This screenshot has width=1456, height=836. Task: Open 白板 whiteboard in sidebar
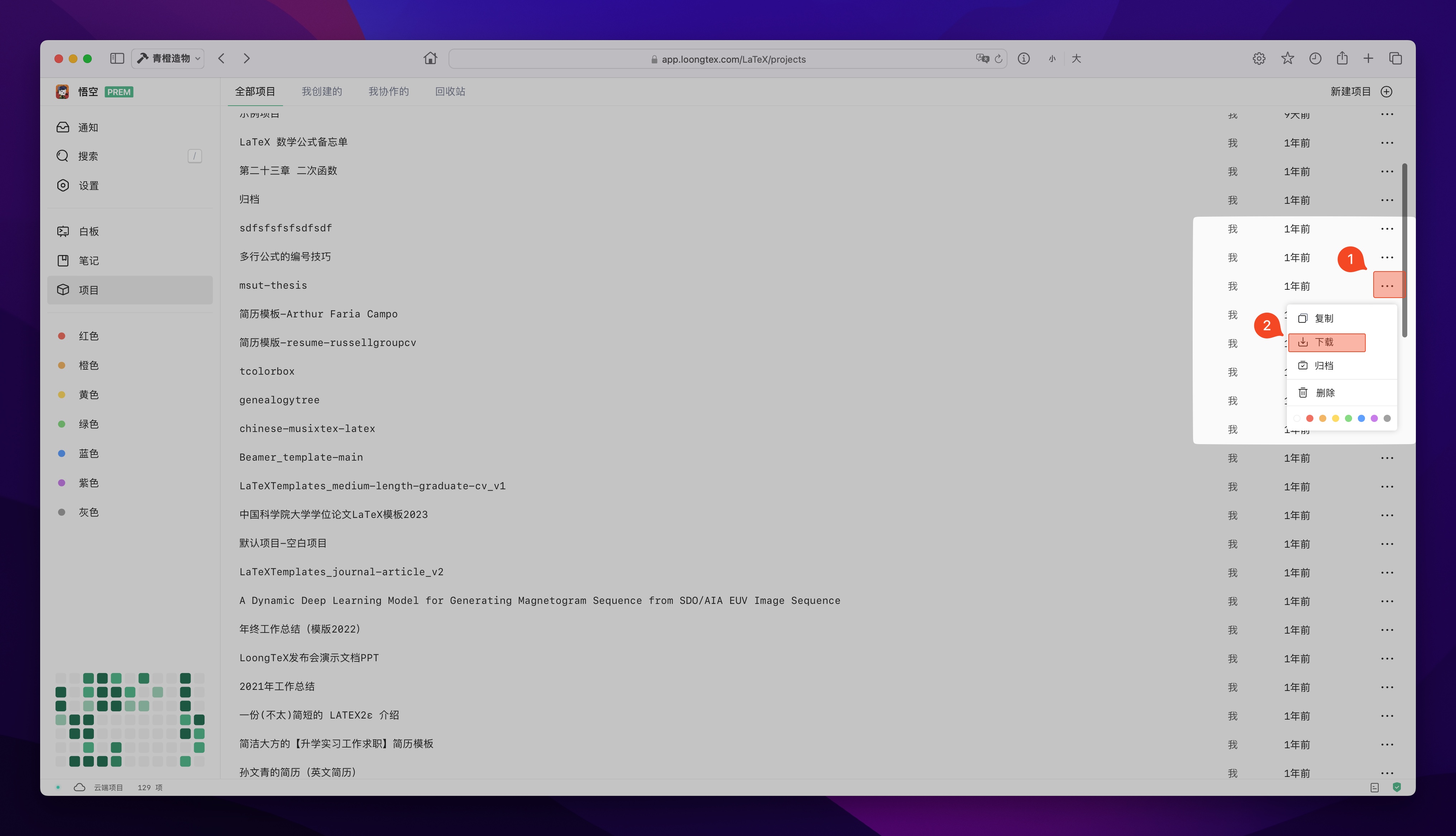pyautogui.click(x=130, y=231)
